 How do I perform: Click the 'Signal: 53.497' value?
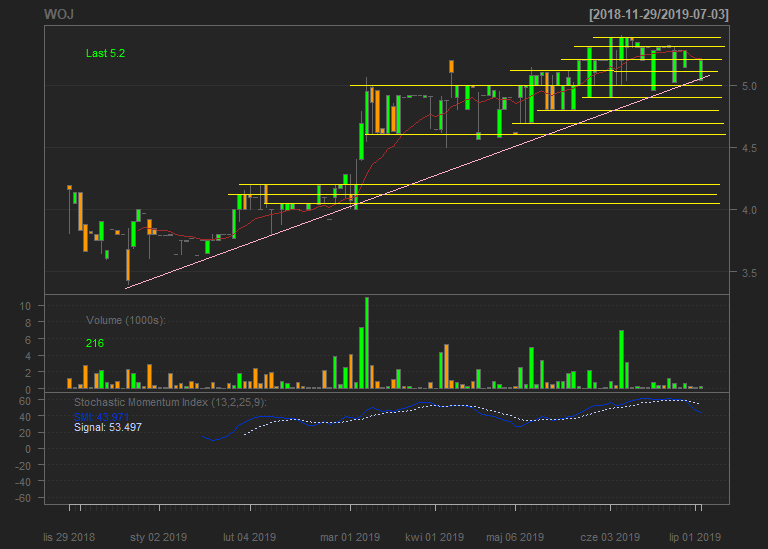coord(108,427)
